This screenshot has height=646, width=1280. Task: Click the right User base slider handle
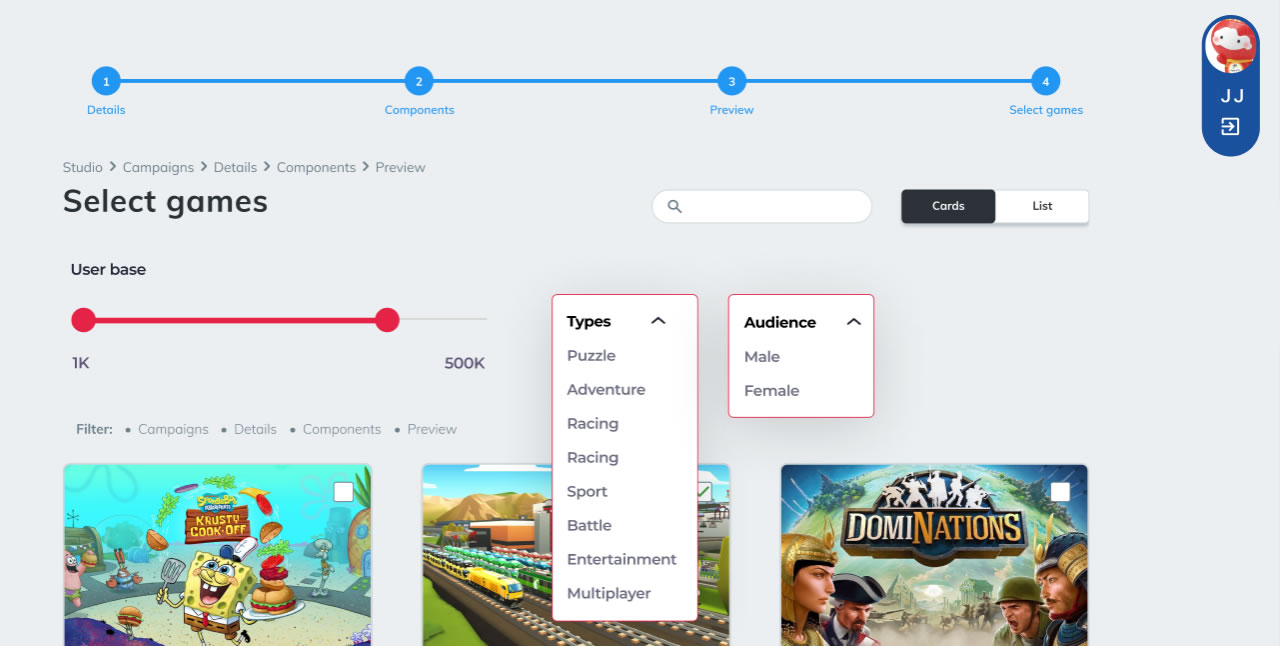tap(387, 320)
